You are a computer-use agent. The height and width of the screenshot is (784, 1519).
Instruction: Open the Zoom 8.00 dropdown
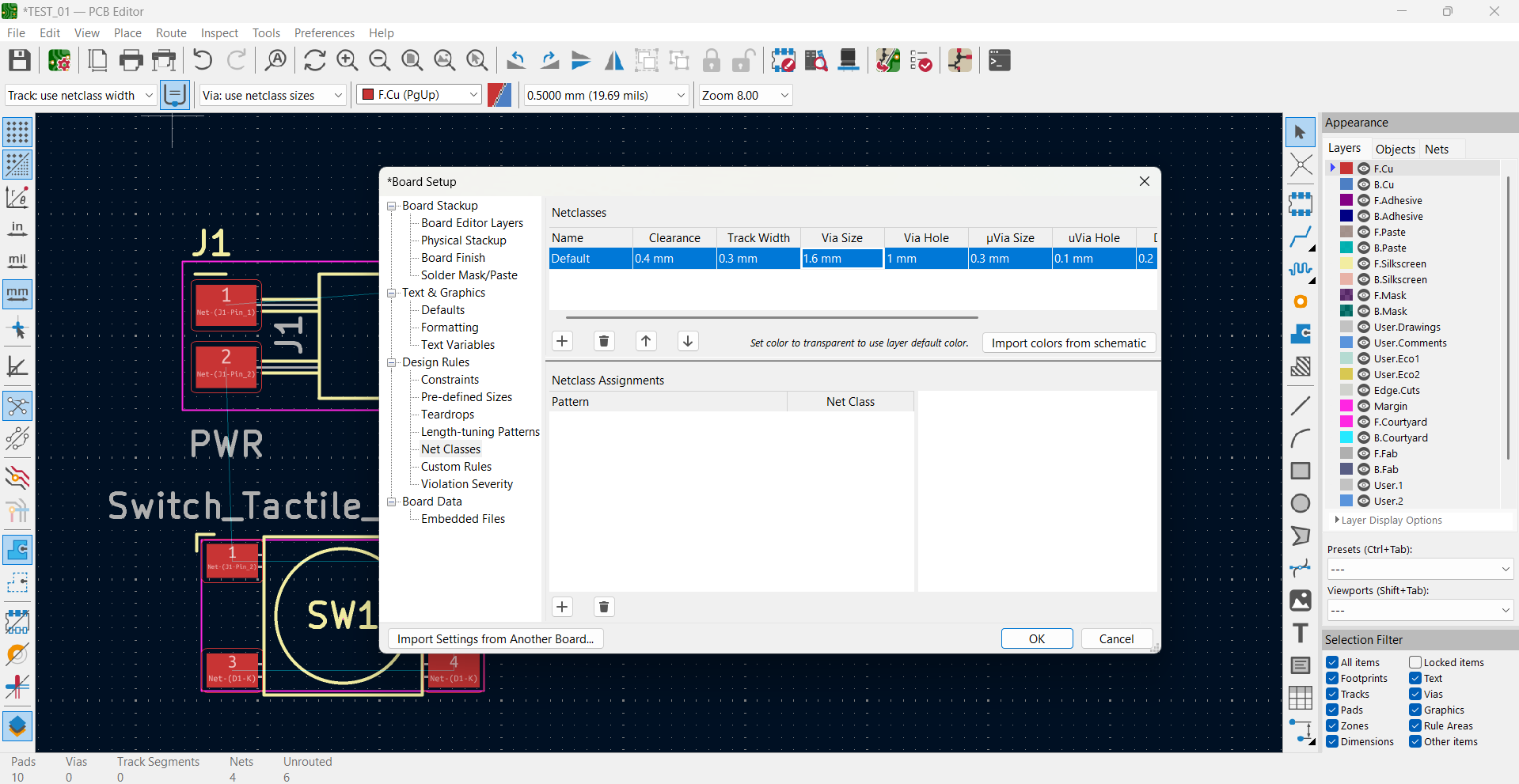click(x=745, y=95)
